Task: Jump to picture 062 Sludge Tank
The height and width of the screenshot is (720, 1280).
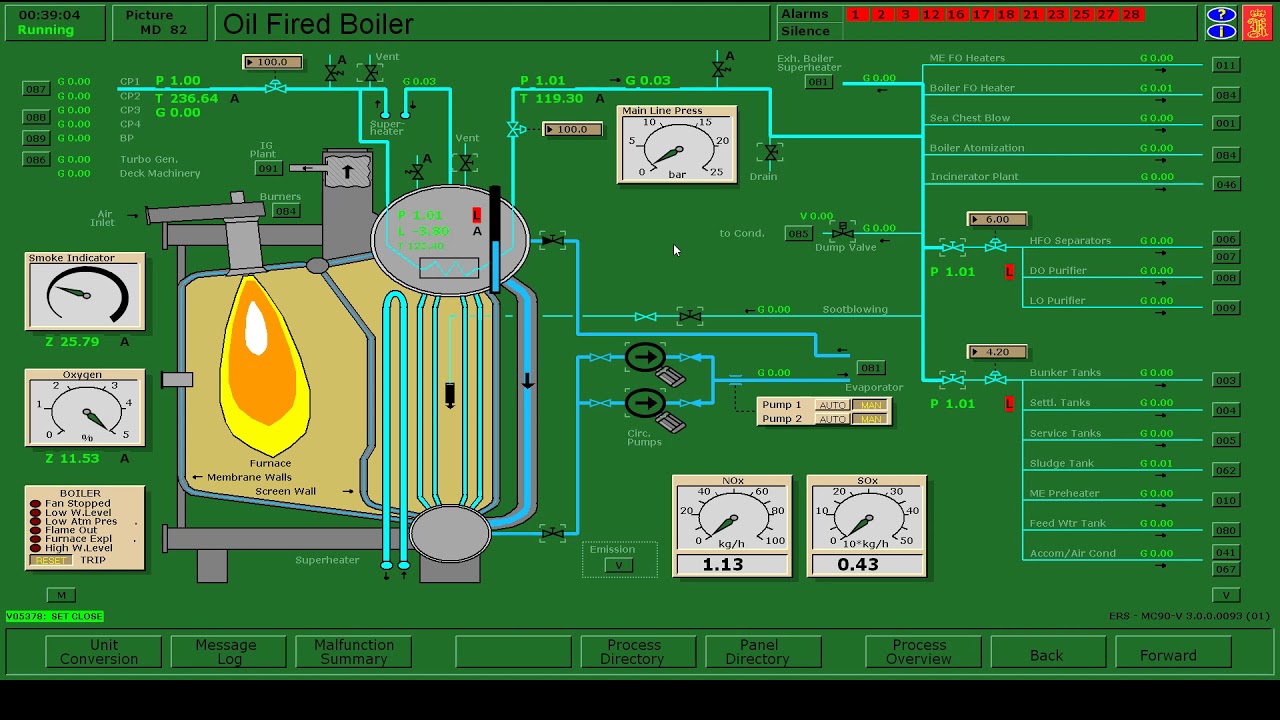Action: (1226, 470)
